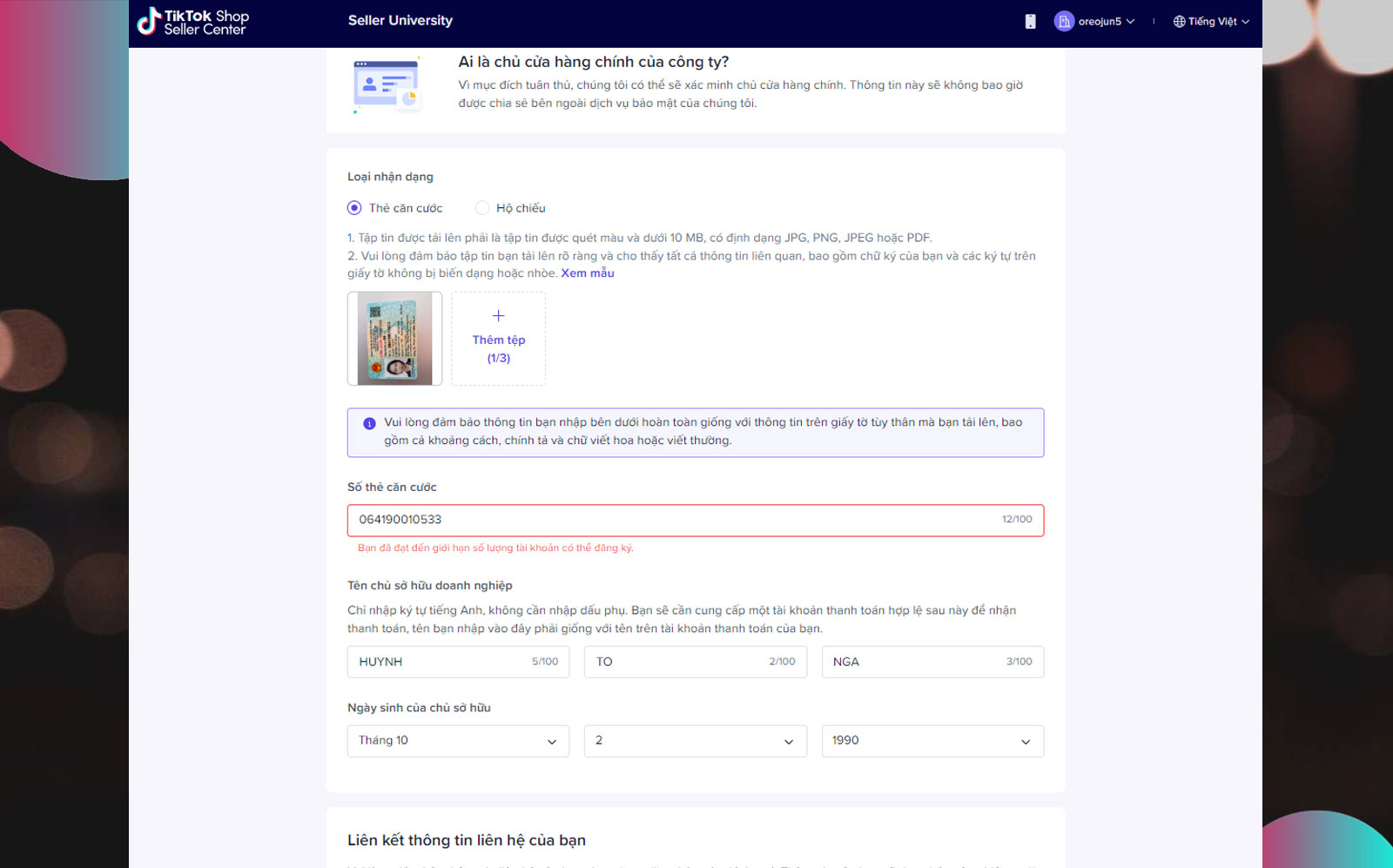Click the Xem mẫu link
Screen dimensions: 1393x868
pos(588,273)
